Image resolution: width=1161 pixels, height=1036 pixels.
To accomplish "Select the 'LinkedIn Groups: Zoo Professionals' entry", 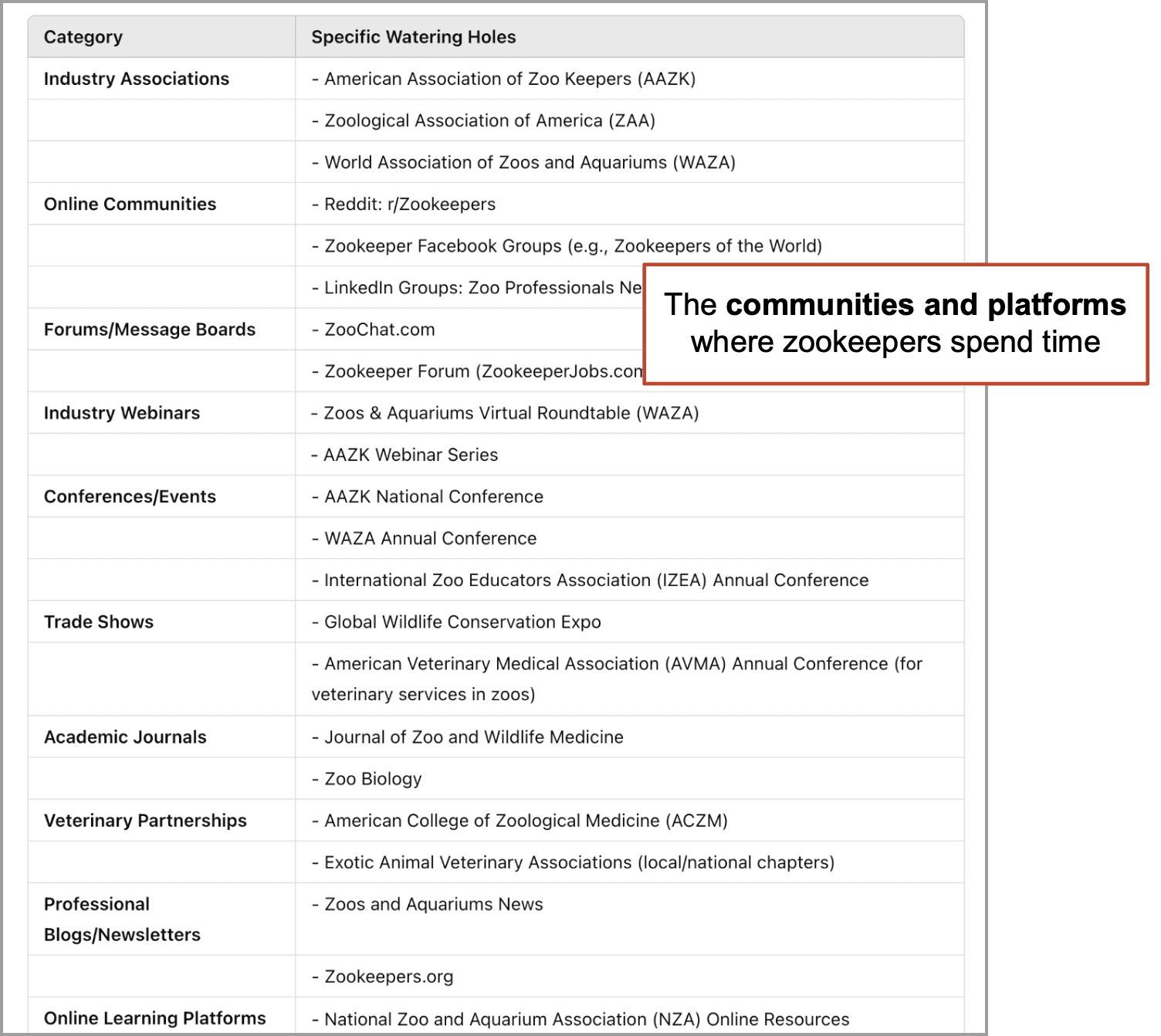I will [x=476, y=287].
